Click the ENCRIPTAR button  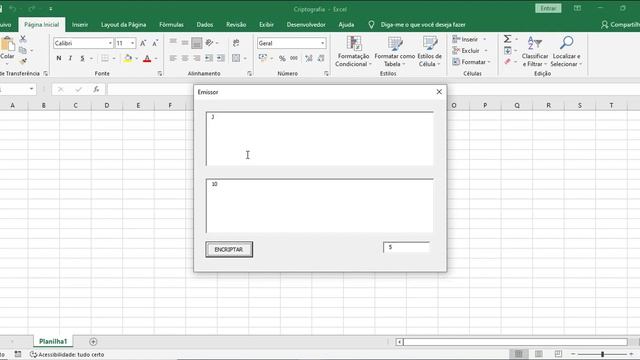tap(229, 249)
